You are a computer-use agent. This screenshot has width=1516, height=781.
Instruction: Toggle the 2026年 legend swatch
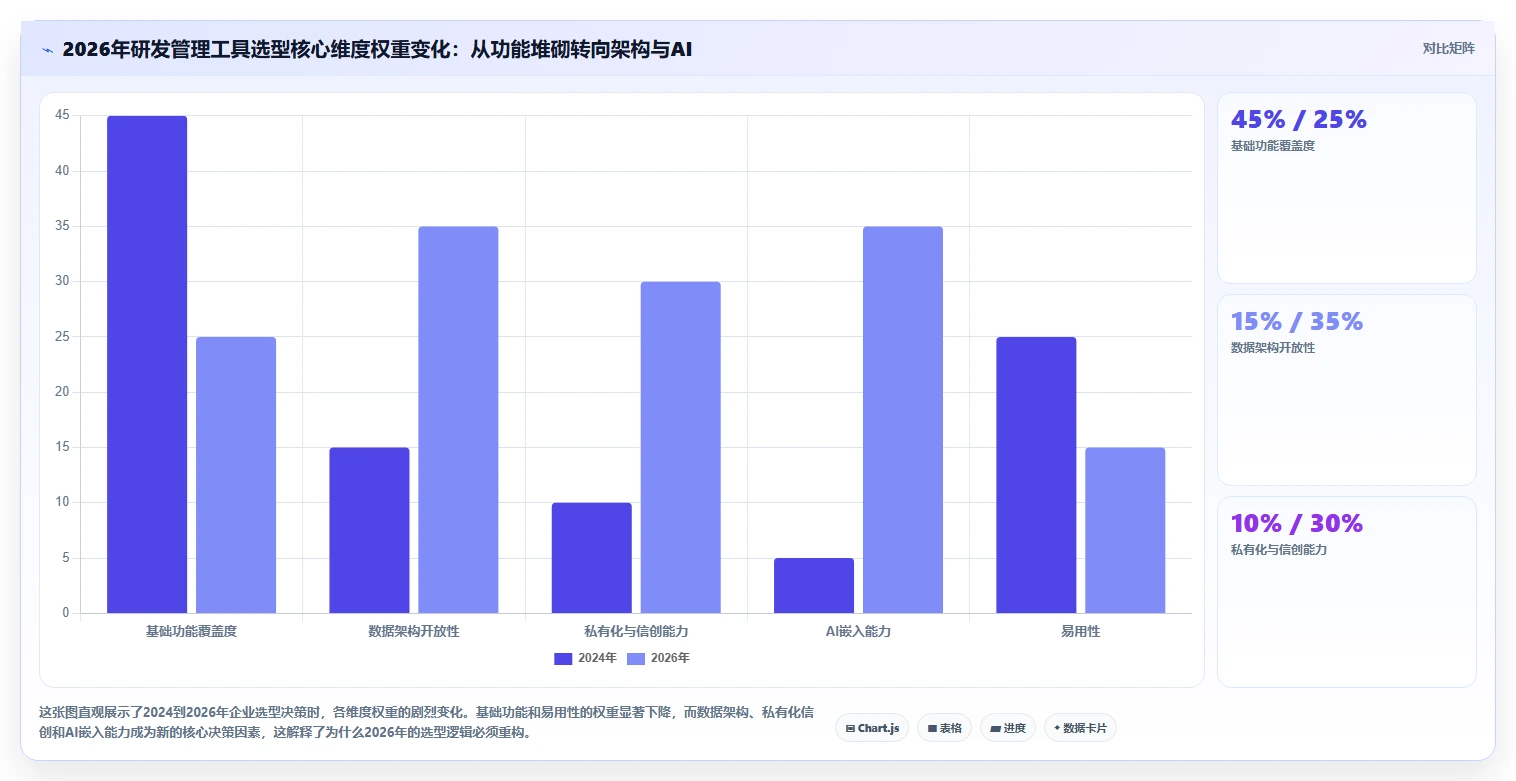636,658
